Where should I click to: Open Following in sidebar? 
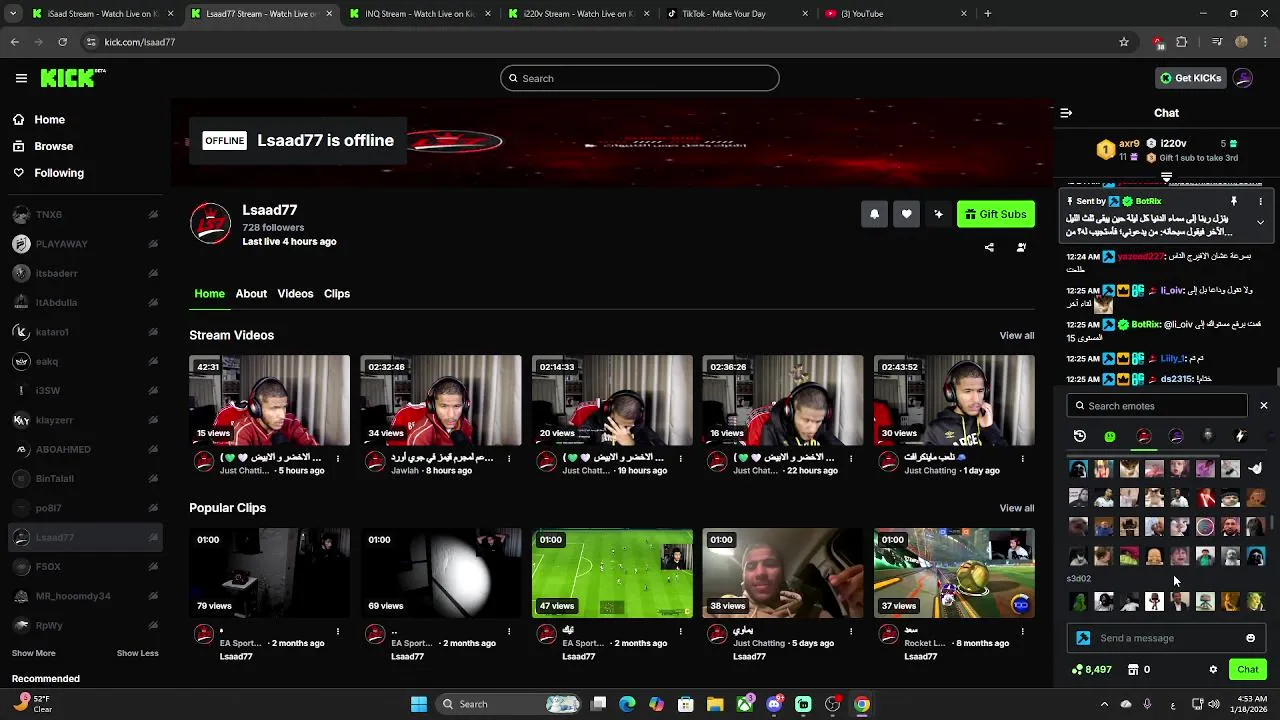pos(85,173)
